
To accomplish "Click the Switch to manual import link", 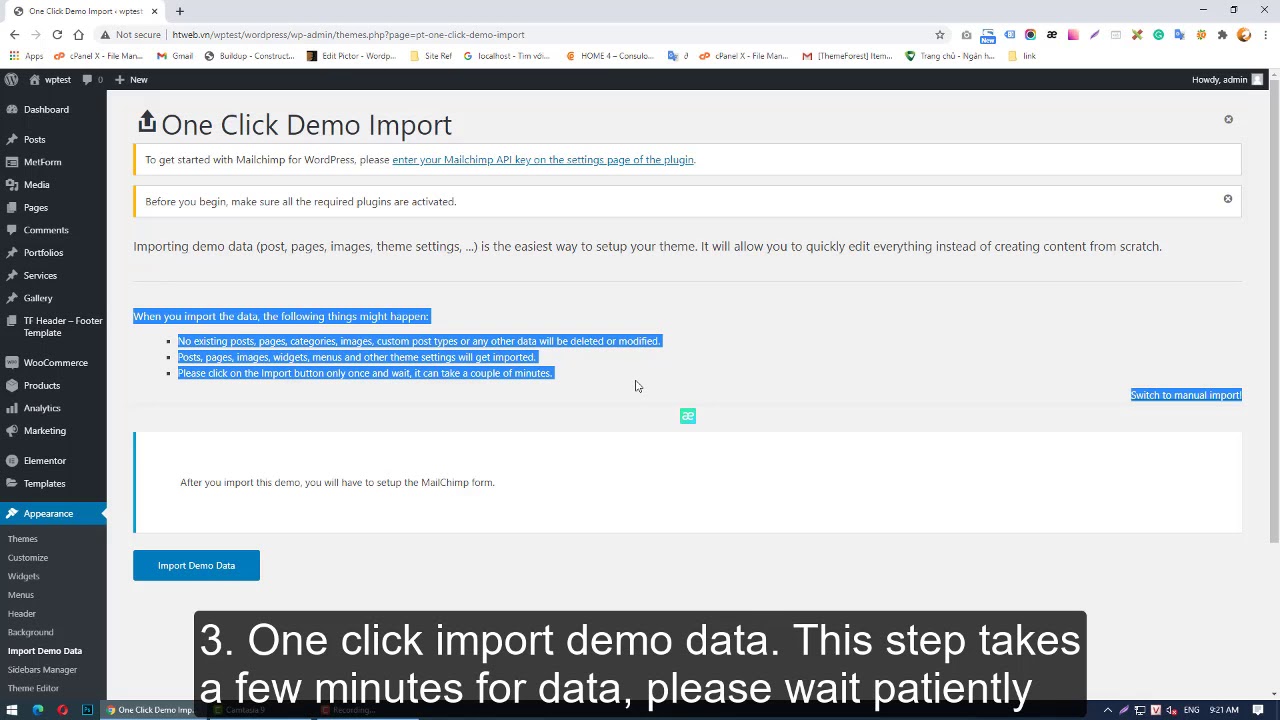I will 1186,395.
